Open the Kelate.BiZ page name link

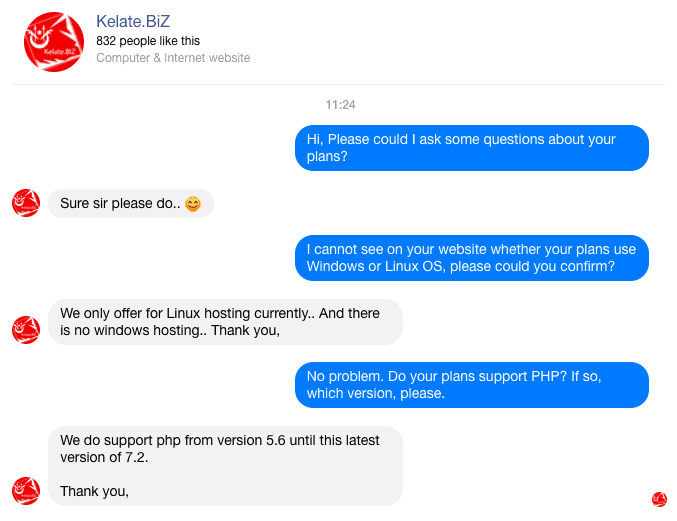[x=133, y=21]
